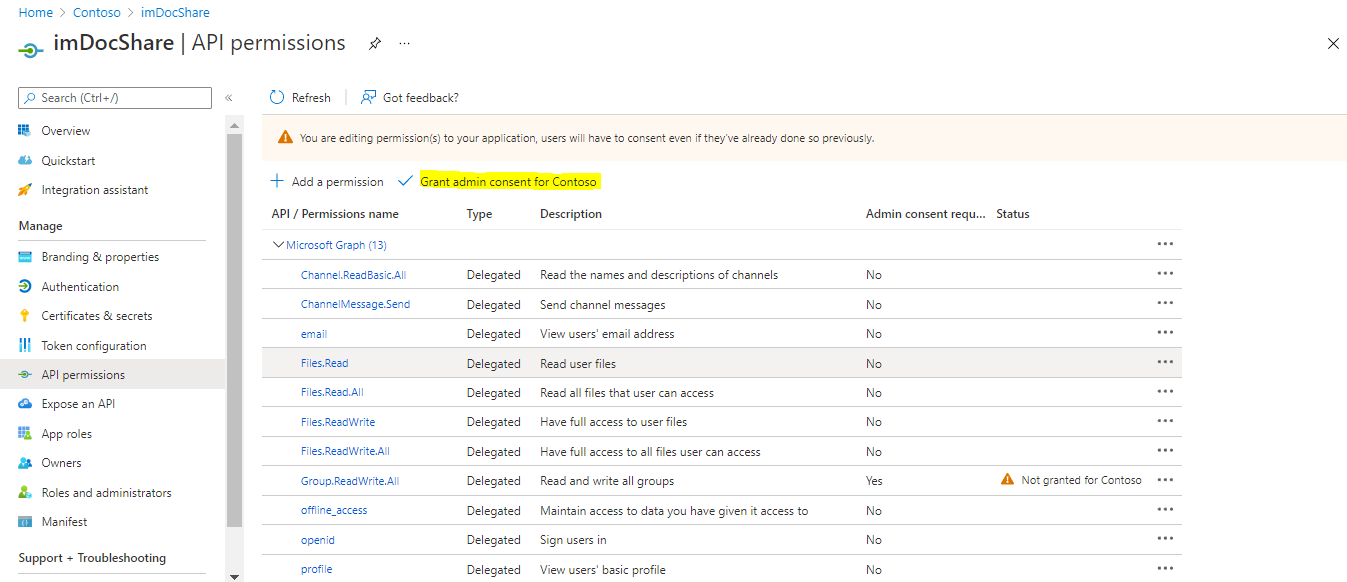This screenshot has height=582, width=1347.
Task: Click the API / Permissions name column header
Action: coord(335,214)
